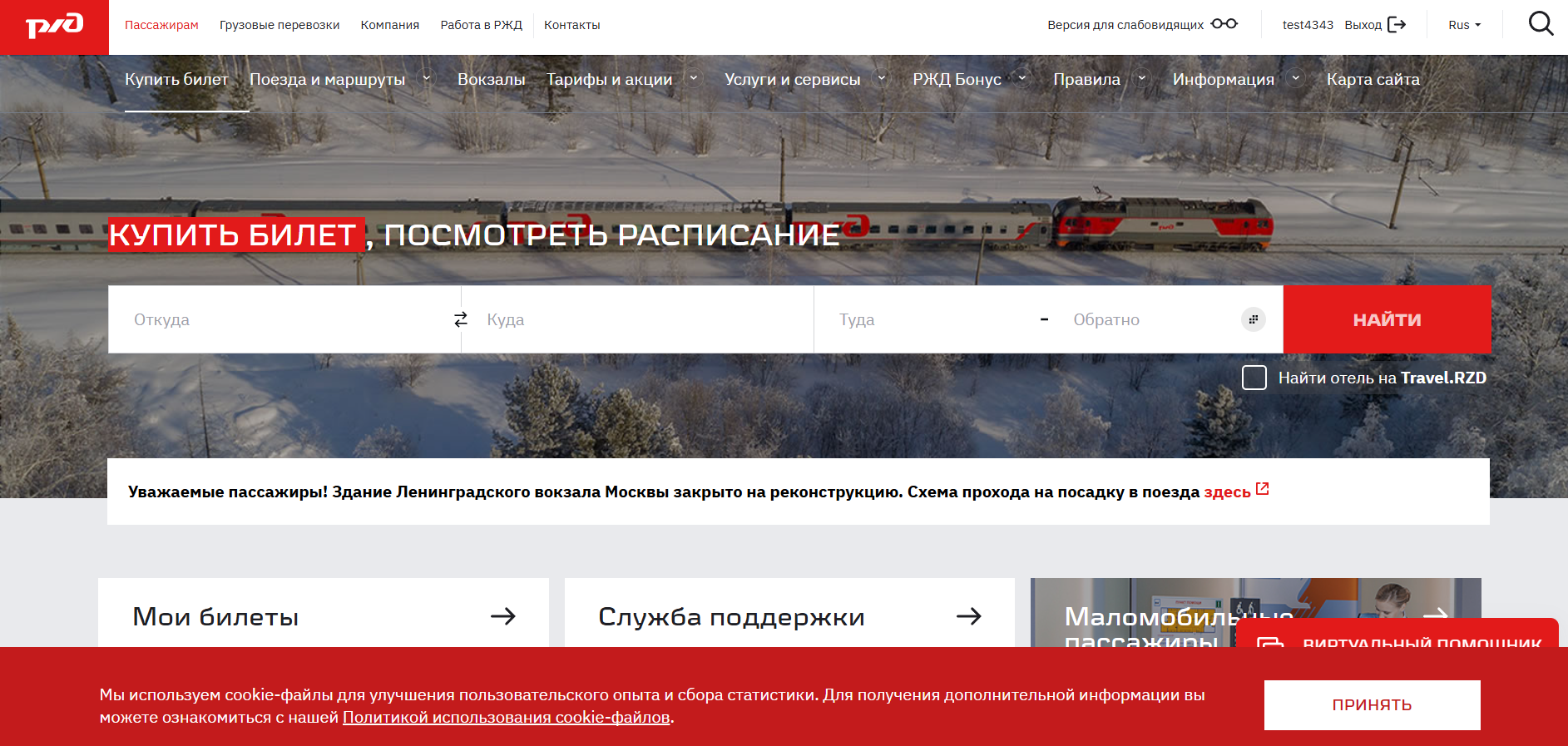Open Карта сайта navigation item

coord(1373,79)
